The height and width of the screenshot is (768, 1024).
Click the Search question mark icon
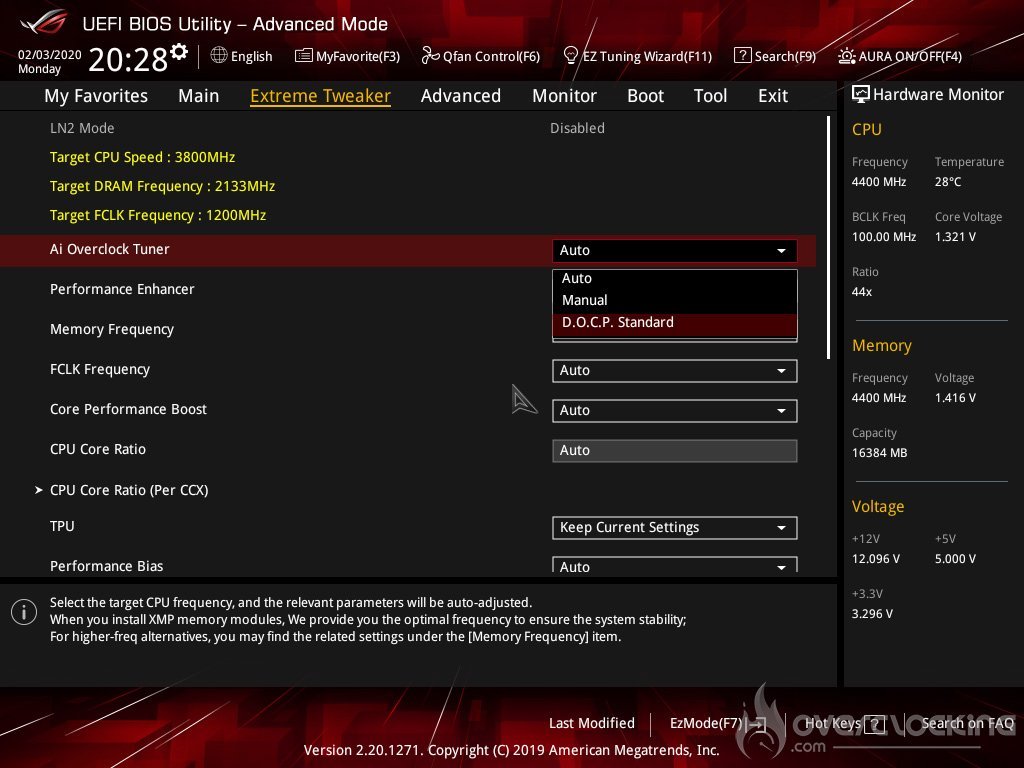click(743, 56)
